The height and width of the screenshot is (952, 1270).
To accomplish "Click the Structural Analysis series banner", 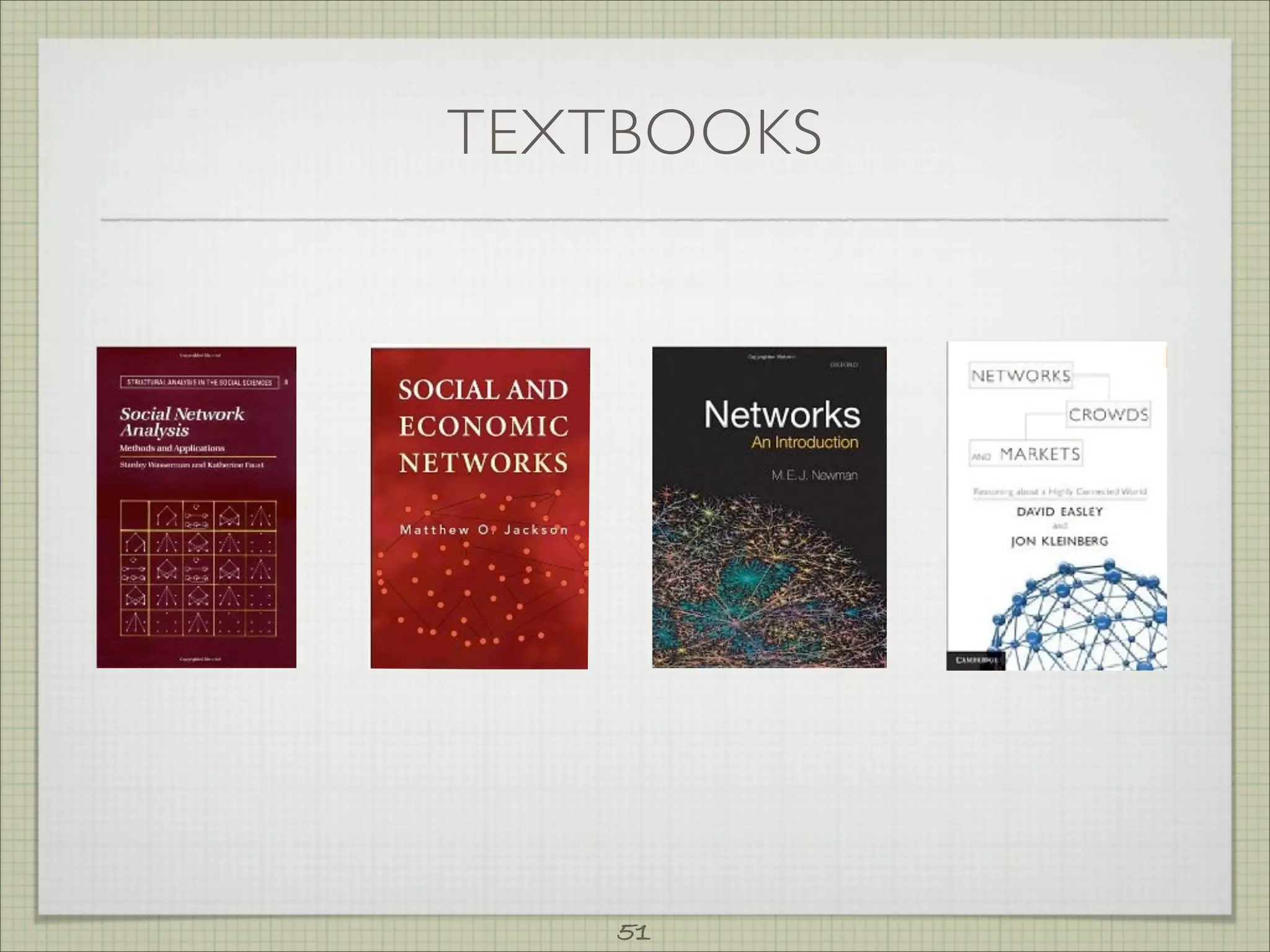I will point(200,382).
